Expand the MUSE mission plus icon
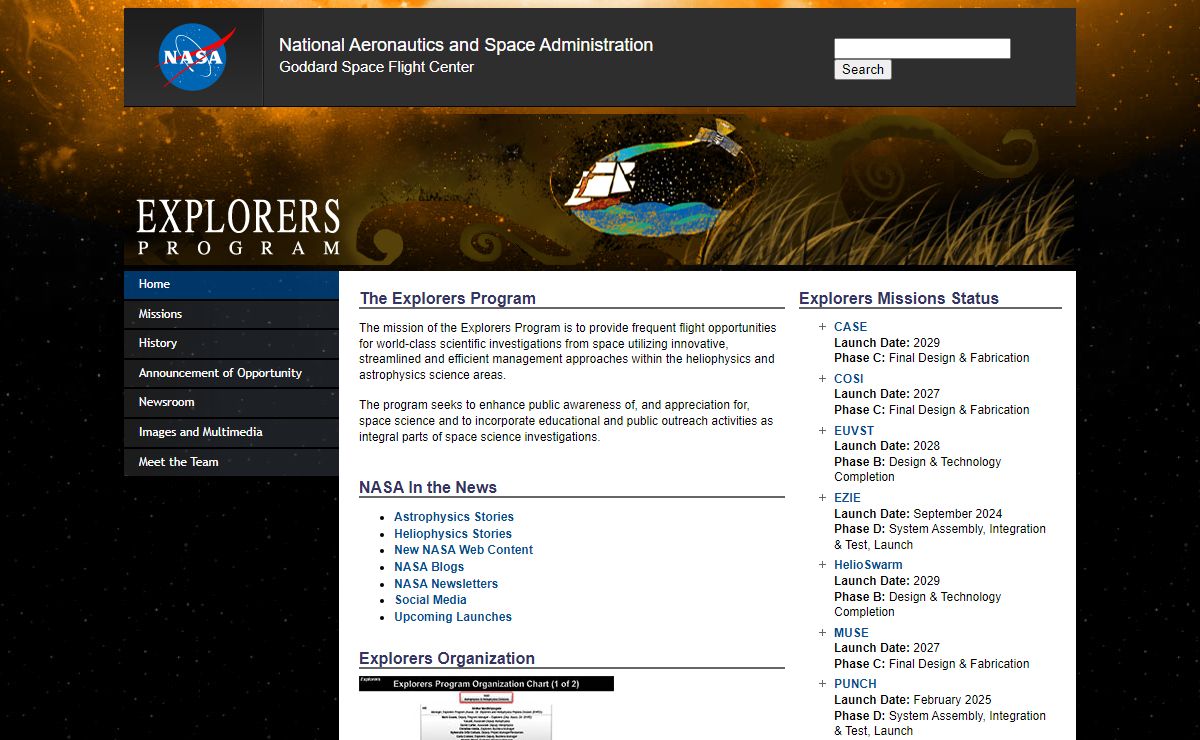This screenshot has height=740, width=1200. tap(822, 633)
